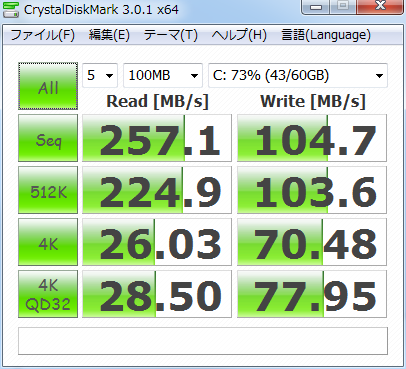This screenshot has width=406, height=369.
Task: Click the empty comment field at the bottom
Action: (x=203, y=341)
